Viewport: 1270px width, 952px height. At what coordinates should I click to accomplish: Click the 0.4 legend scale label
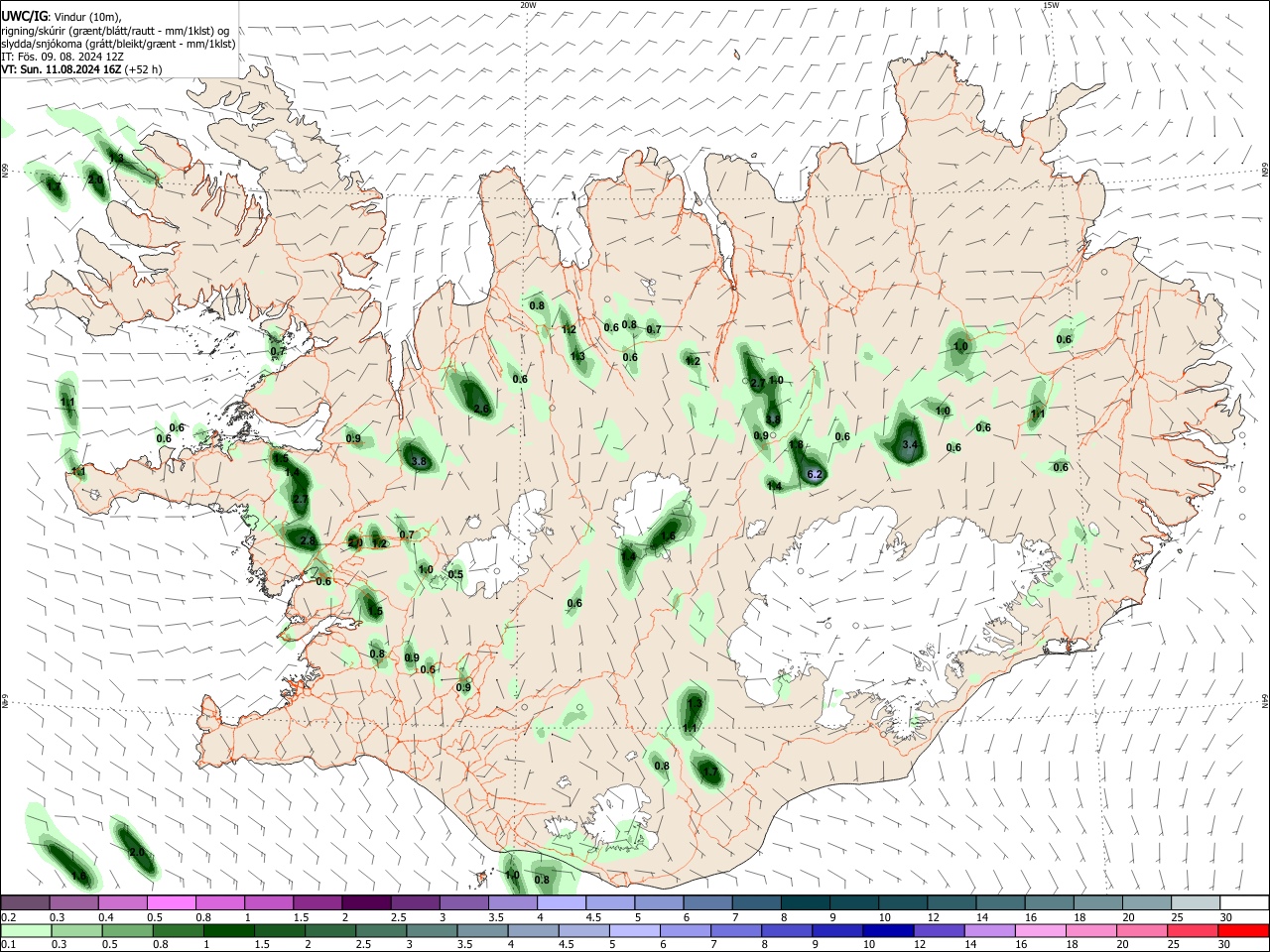tap(106, 917)
